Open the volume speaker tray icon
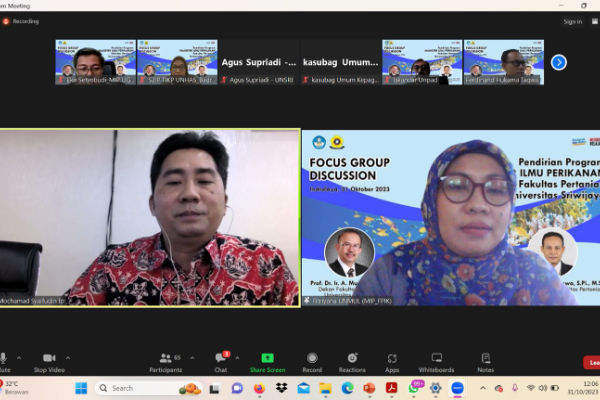 coord(543,388)
